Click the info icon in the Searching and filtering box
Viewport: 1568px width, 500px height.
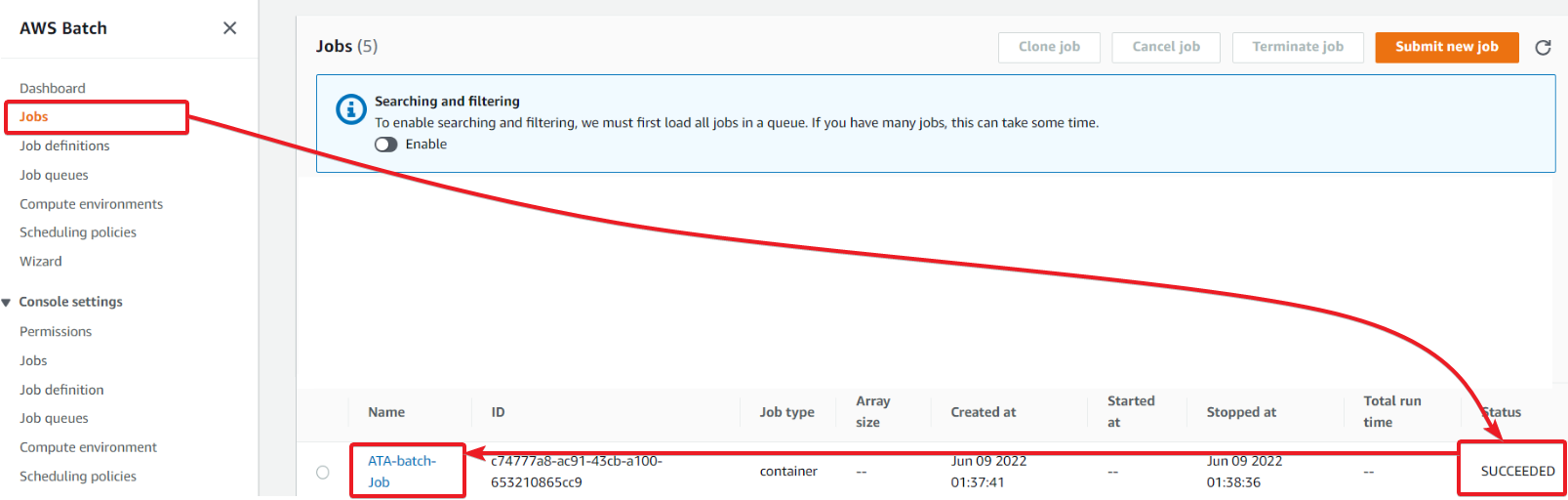(x=351, y=109)
